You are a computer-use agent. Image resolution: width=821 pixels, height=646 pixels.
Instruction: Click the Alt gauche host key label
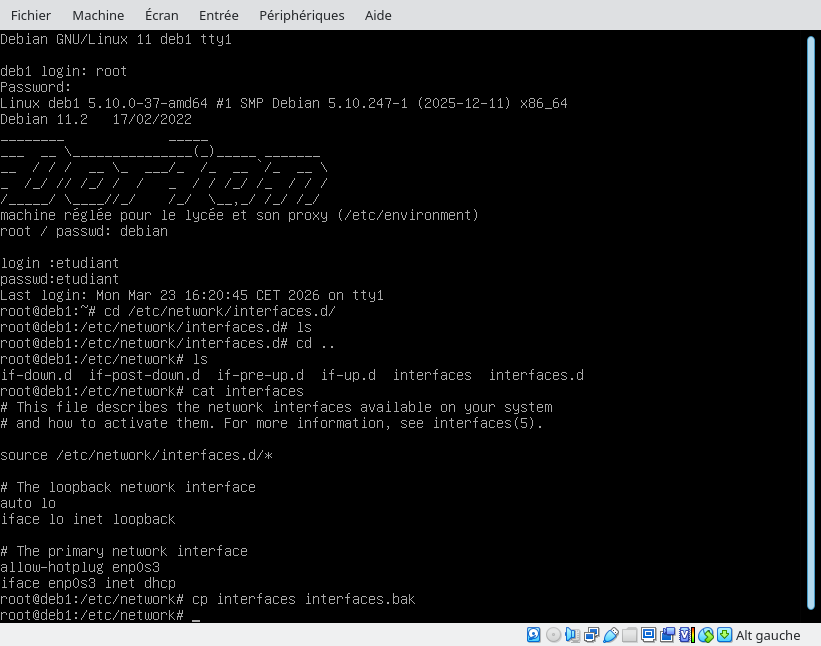pyautogui.click(x=768, y=635)
